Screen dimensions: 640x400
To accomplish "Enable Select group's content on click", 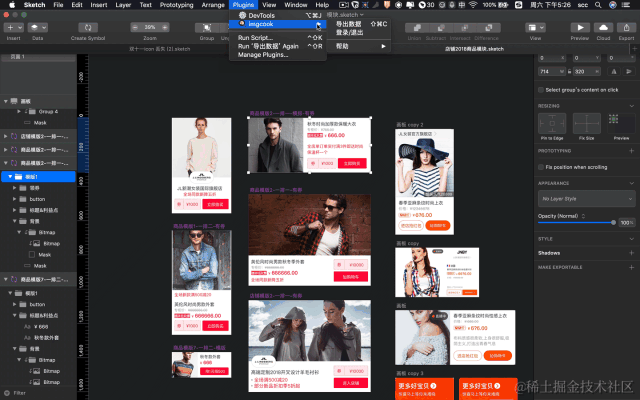I will (541, 90).
